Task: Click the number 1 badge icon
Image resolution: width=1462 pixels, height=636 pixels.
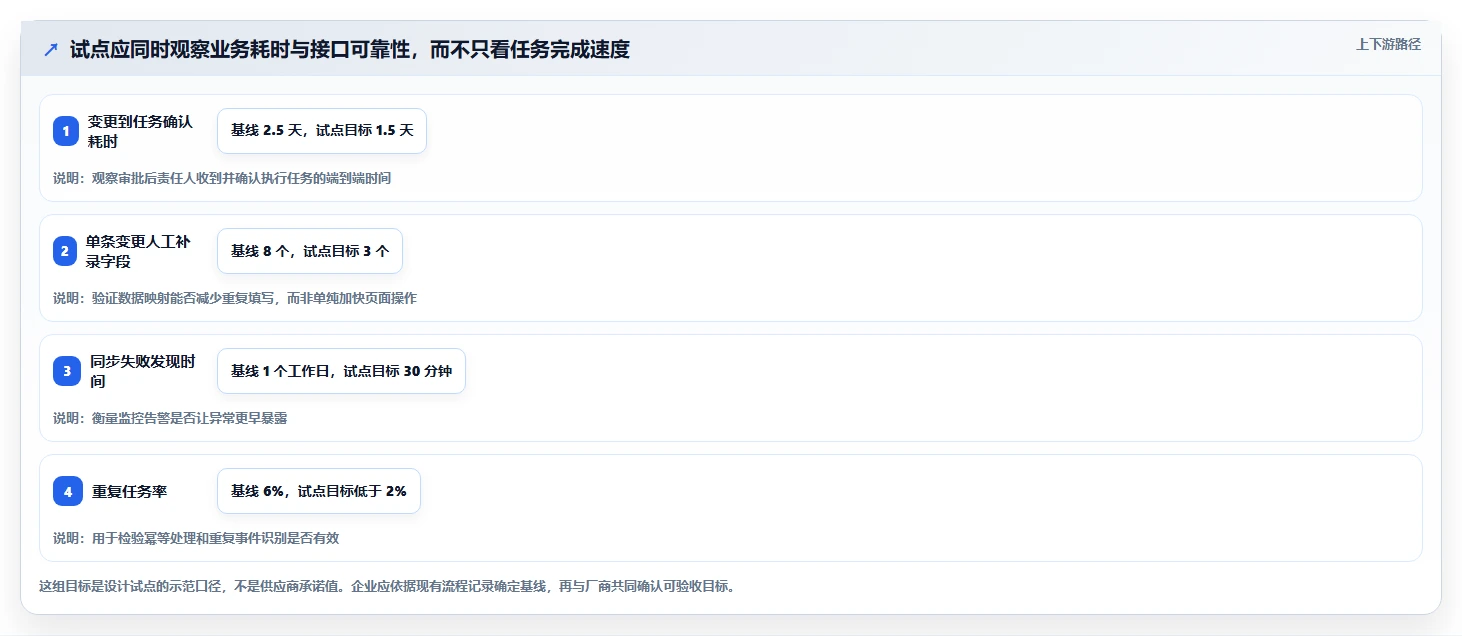Action: click(x=66, y=131)
